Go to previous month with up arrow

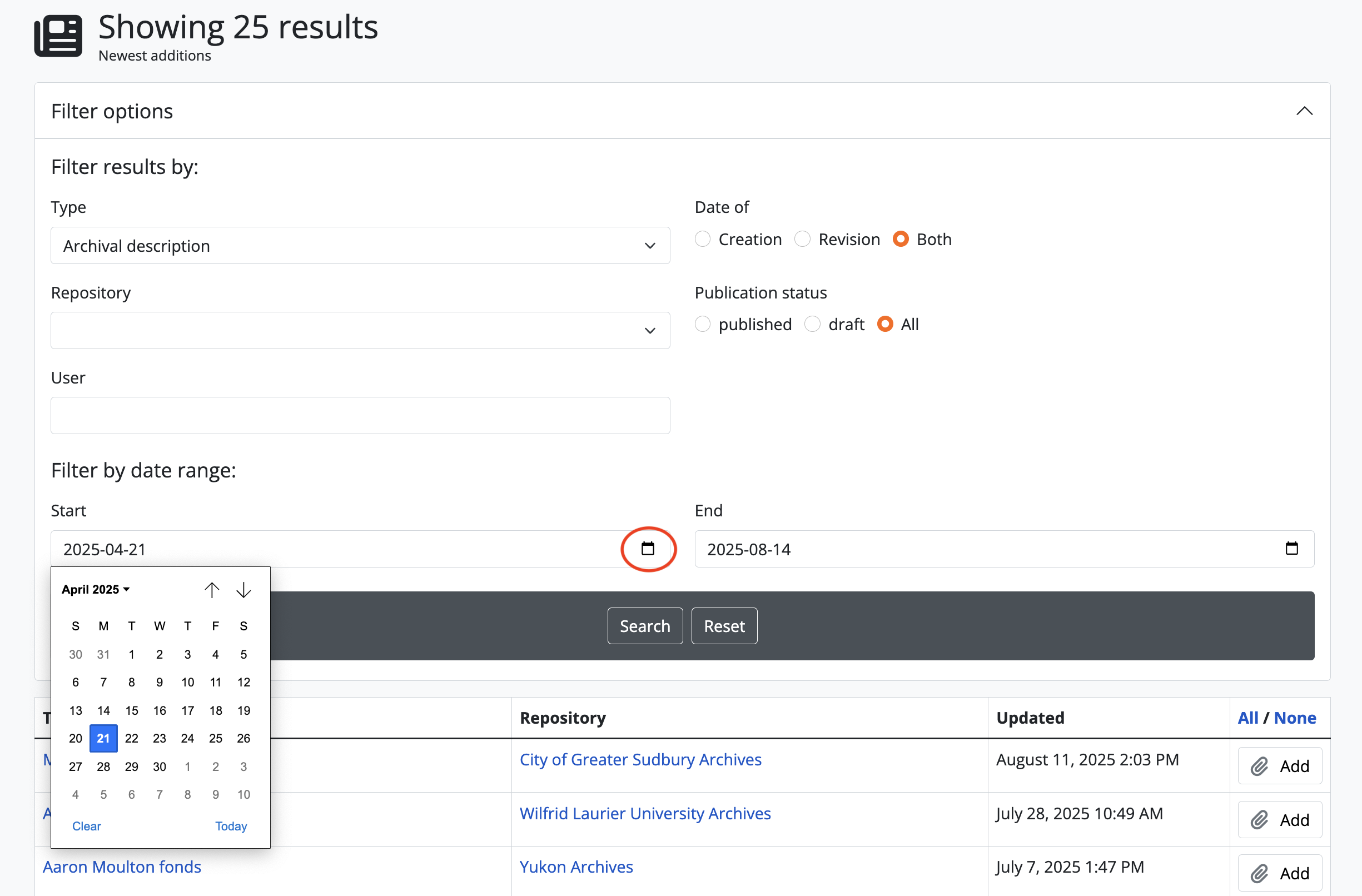[212, 589]
